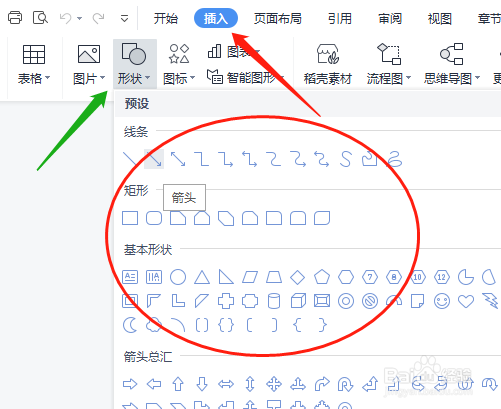Select the lightning bolt shape
This screenshot has width=501, height=409.
coord(490,301)
